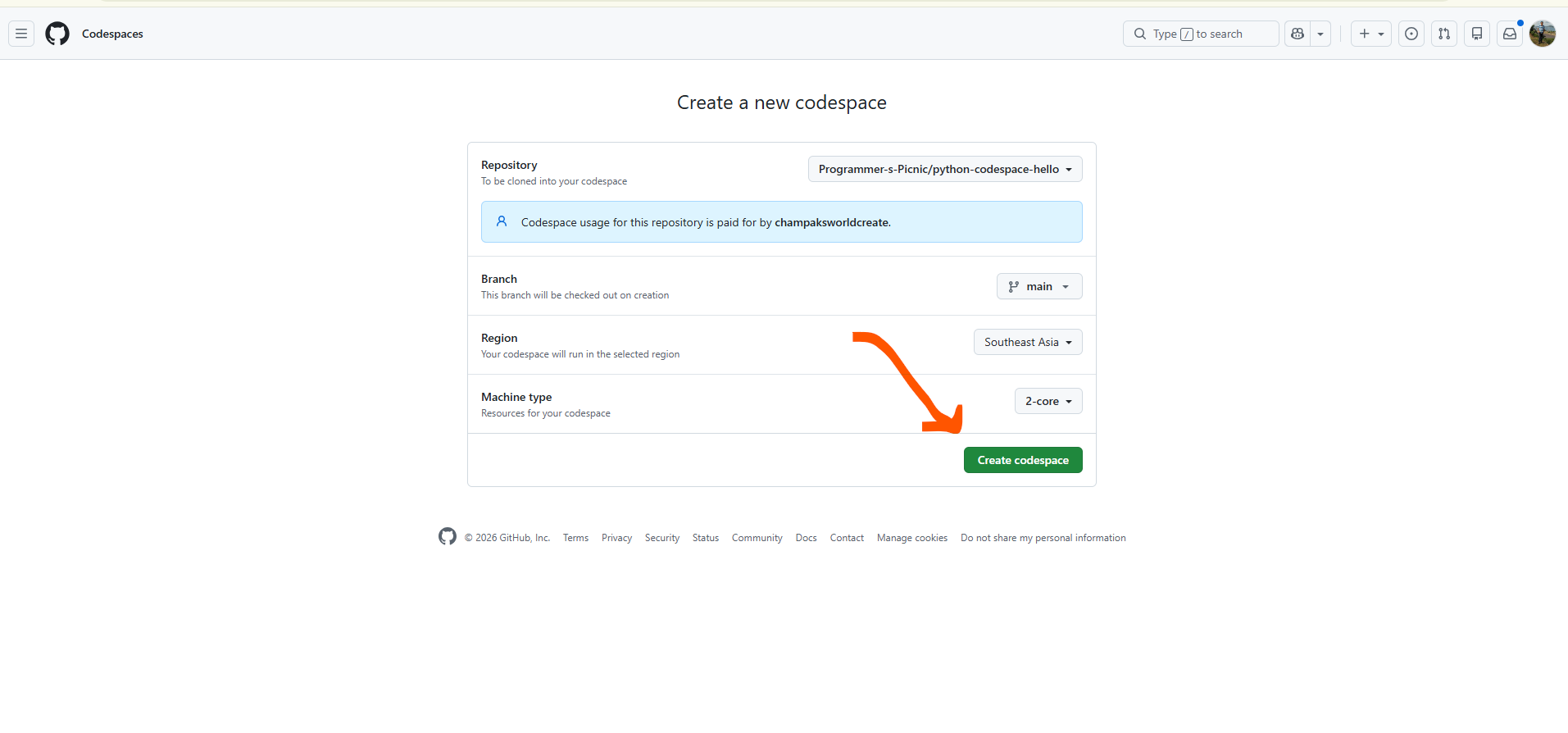Click the Region label text
Image resolution: width=1568 pixels, height=733 pixels.
(x=499, y=338)
